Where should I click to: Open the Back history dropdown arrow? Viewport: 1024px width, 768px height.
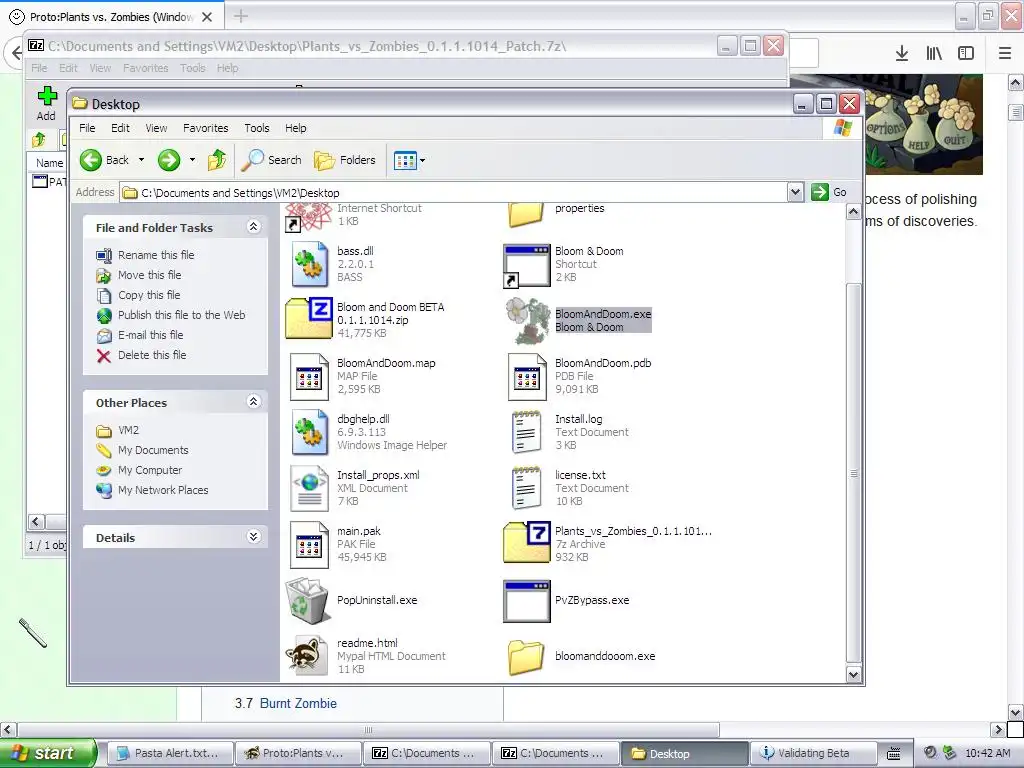click(141, 160)
